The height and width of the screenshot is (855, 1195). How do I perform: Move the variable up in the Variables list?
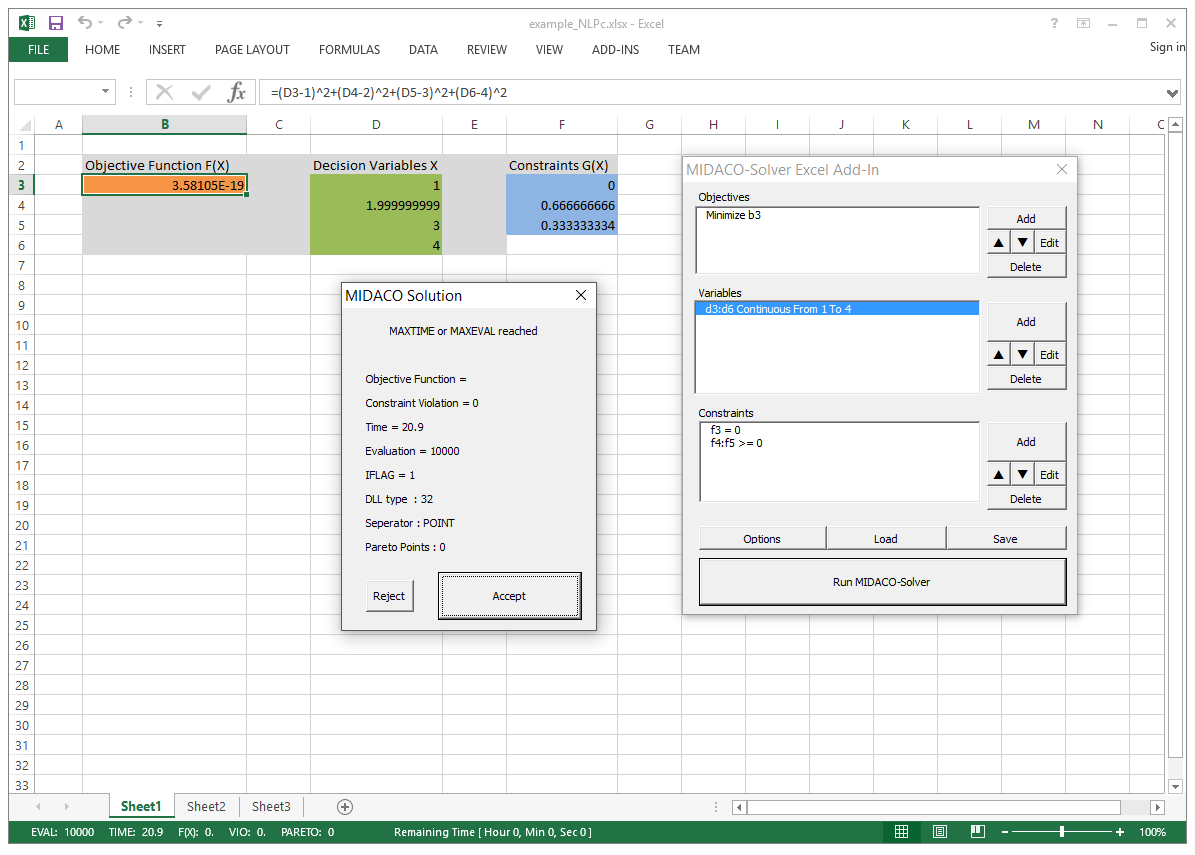(x=998, y=355)
